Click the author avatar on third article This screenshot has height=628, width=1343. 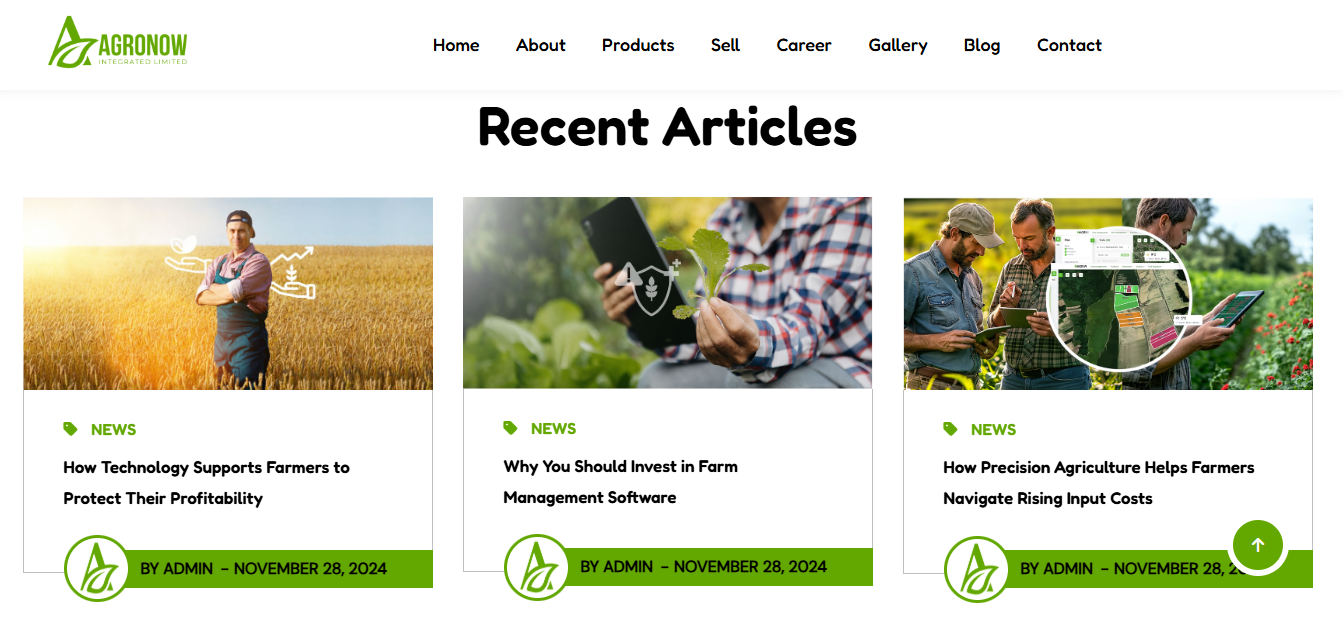(x=977, y=569)
